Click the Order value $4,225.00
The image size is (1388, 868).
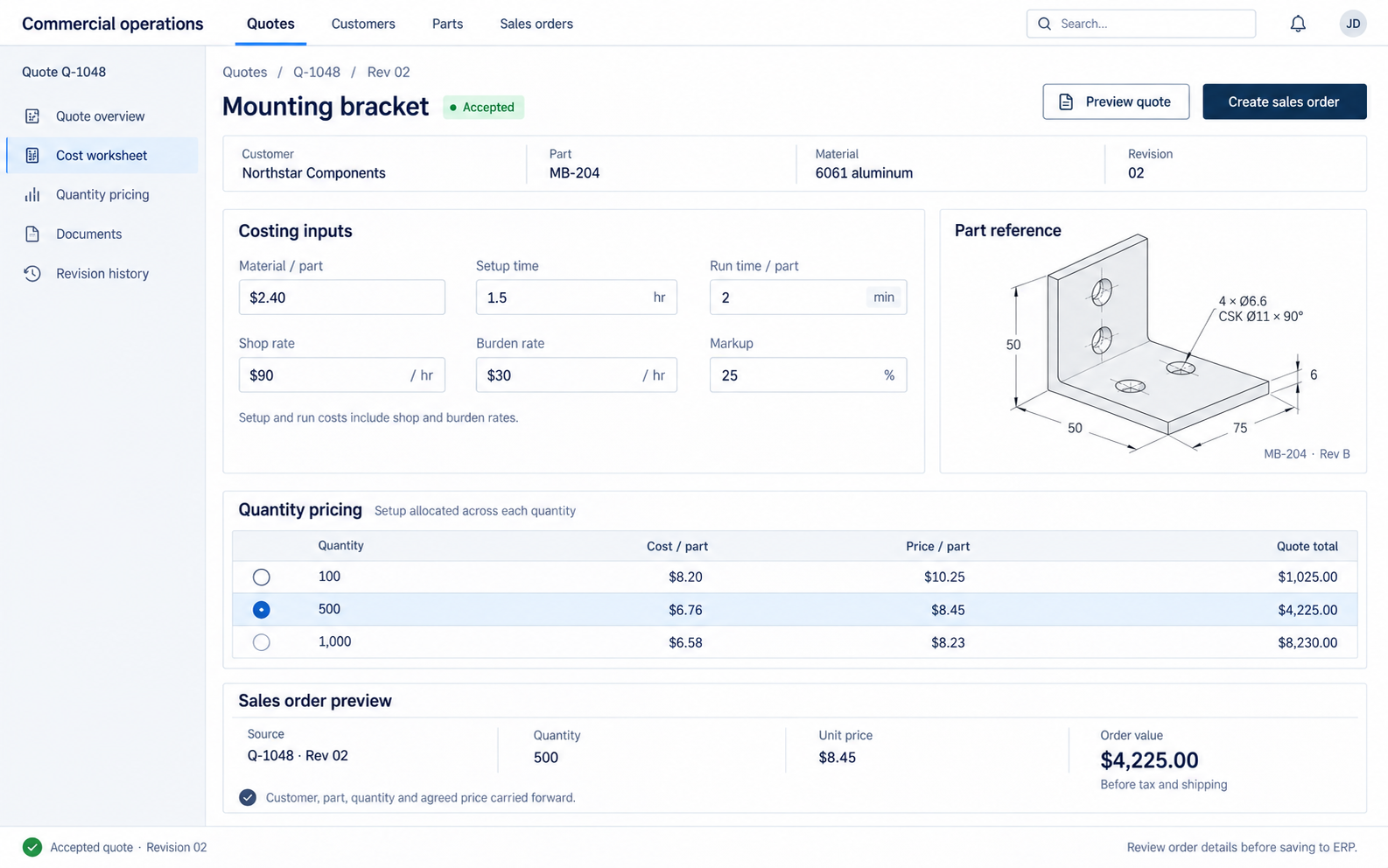(x=1149, y=760)
